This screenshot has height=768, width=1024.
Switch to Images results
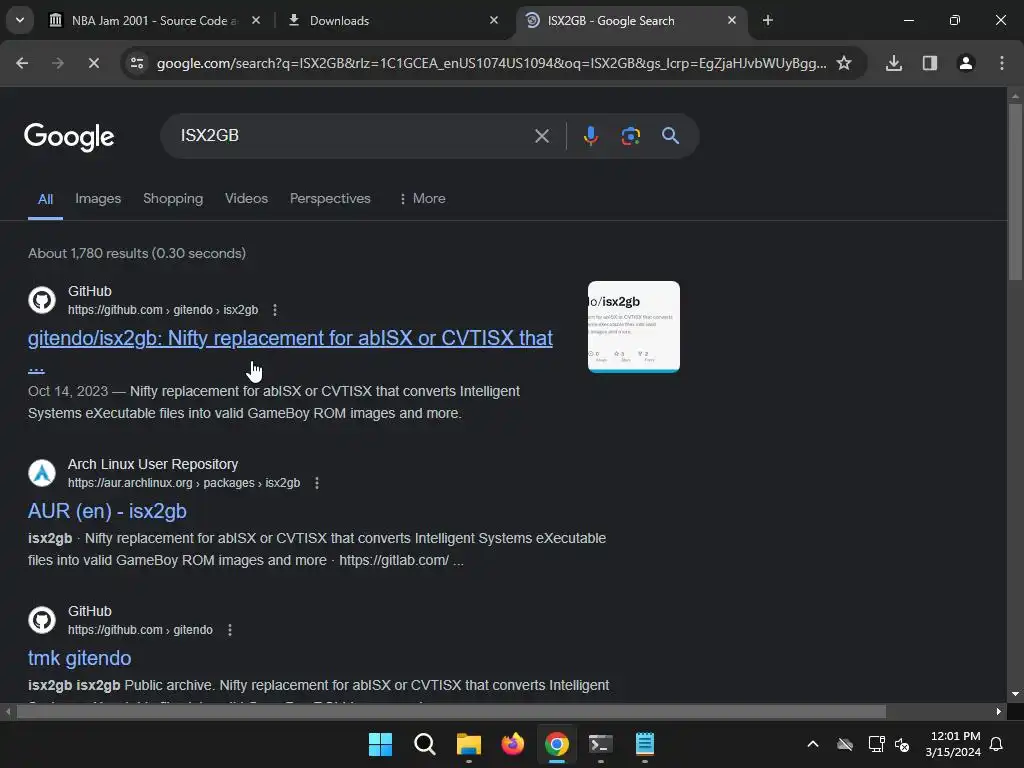click(x=98, y=199)
